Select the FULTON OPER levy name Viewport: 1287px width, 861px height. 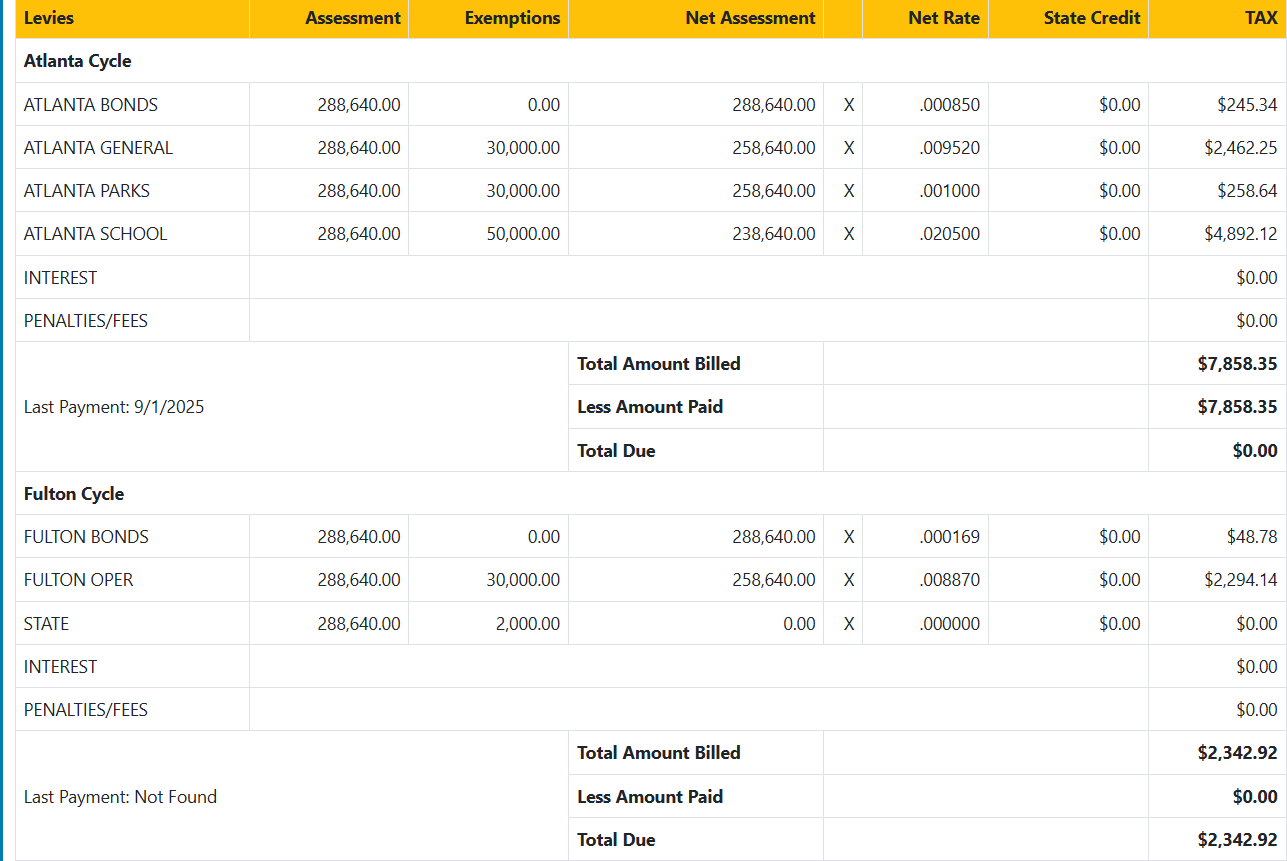78,580
